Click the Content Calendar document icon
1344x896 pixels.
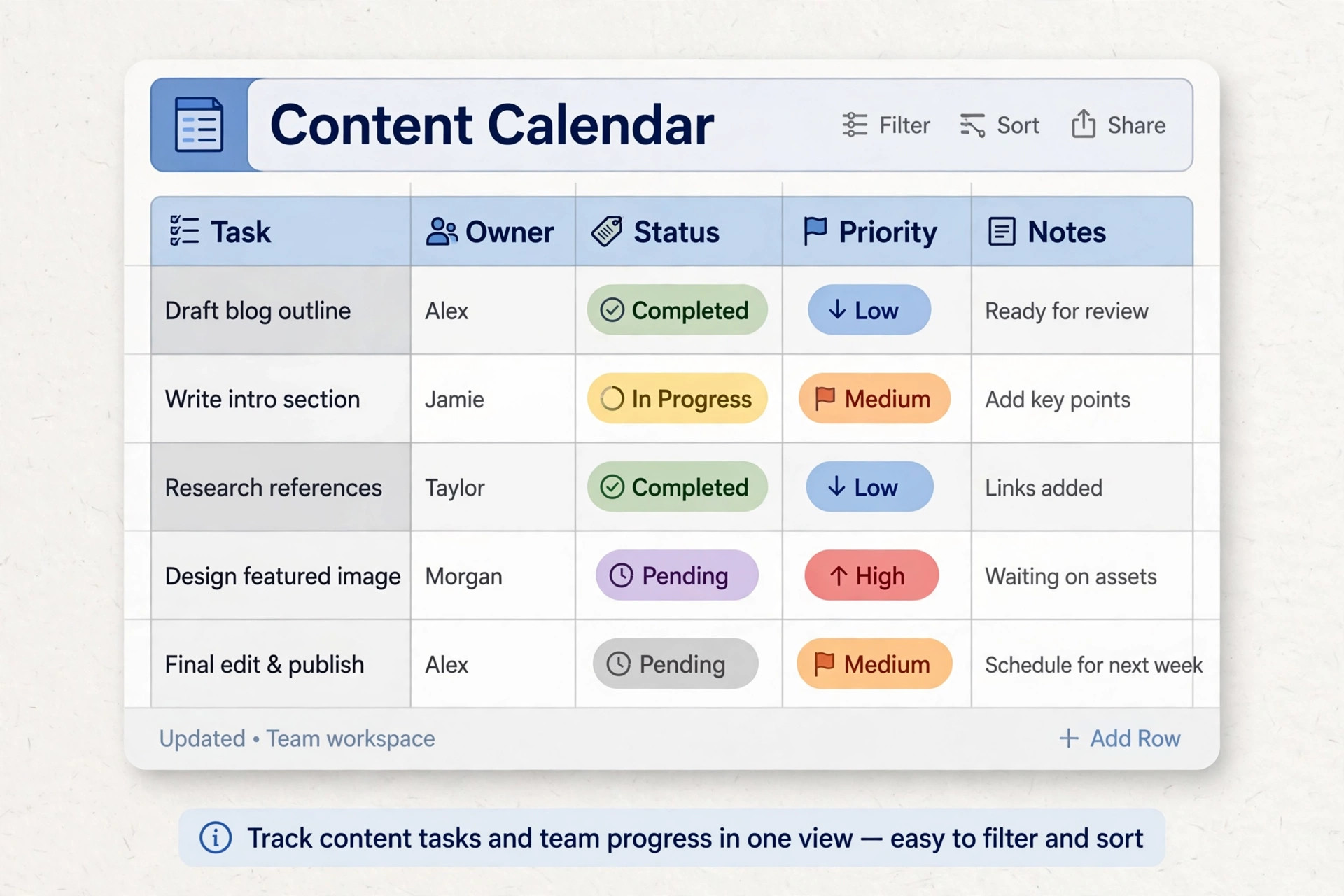click(x=199, y=125)
